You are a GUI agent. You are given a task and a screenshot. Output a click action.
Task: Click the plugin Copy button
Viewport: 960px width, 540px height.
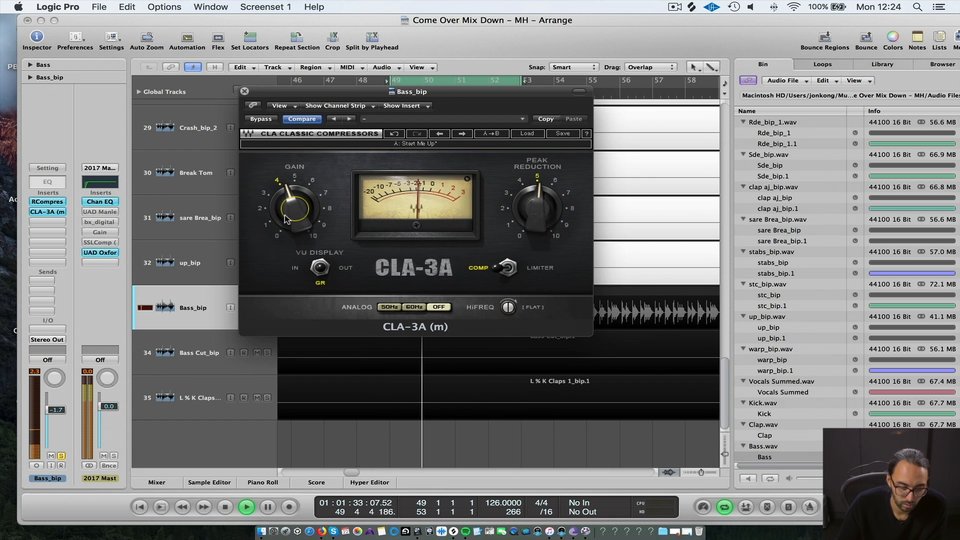(x=546, y=119)
